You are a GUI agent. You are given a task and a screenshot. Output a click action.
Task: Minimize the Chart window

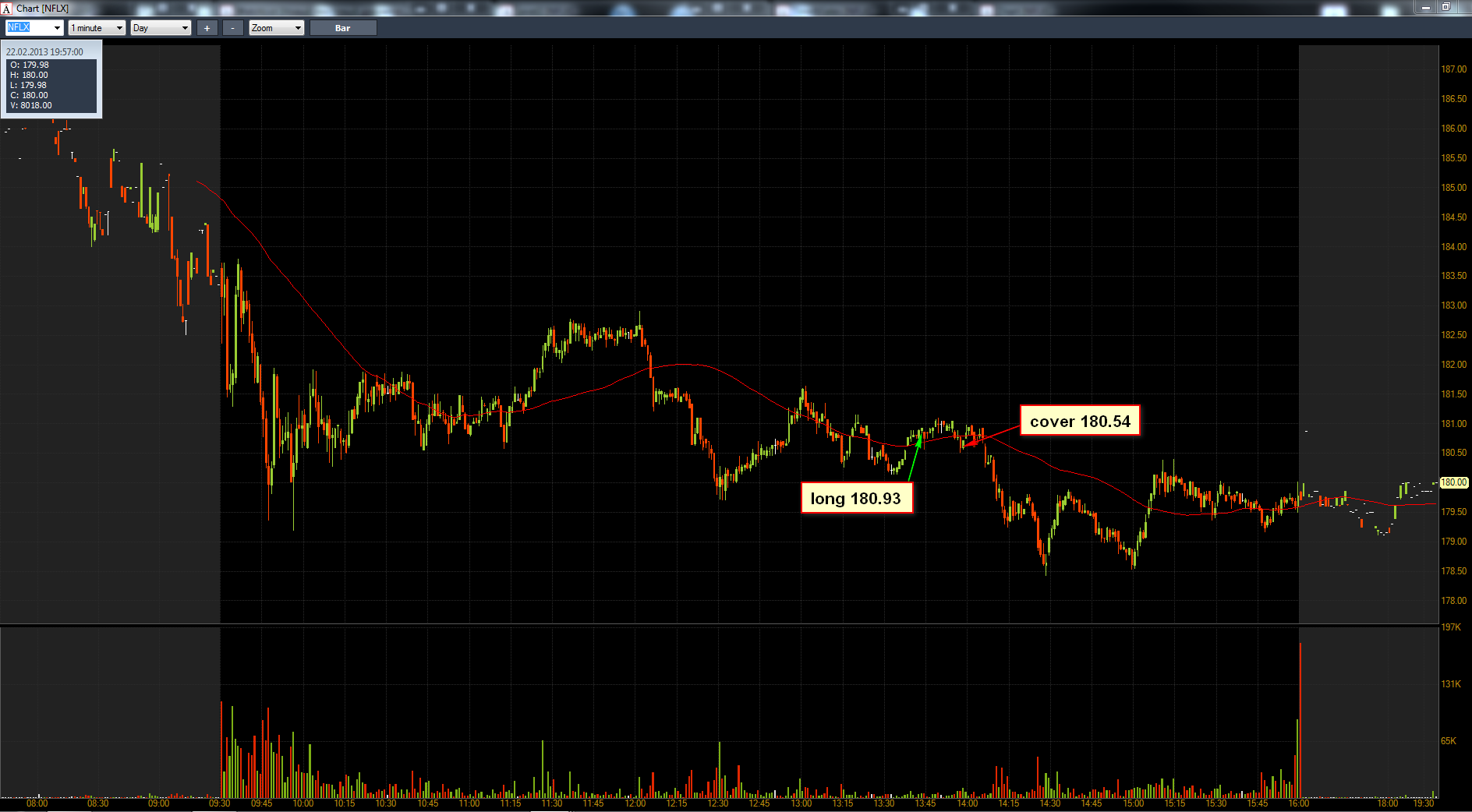tap(1425, 7)
